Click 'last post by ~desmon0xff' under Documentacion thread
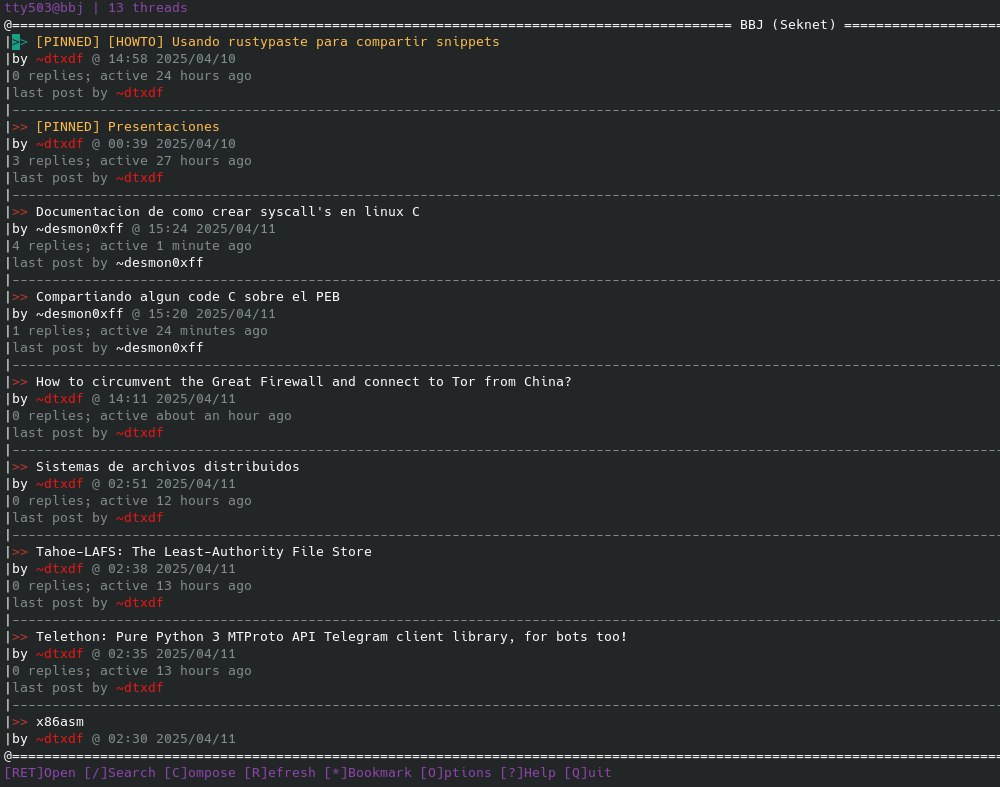This screenshot has width=1000, height=787. click(x=108, y=262)
